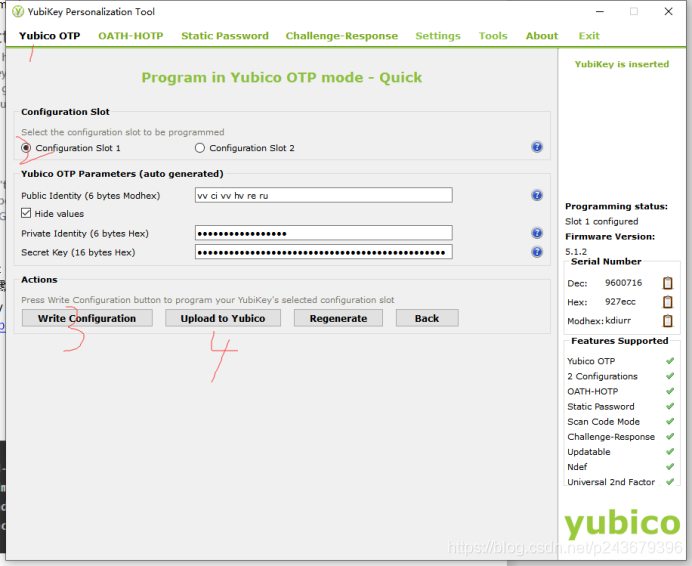
Task: Click Exit in the menu bar
Action: coord(589,36)
